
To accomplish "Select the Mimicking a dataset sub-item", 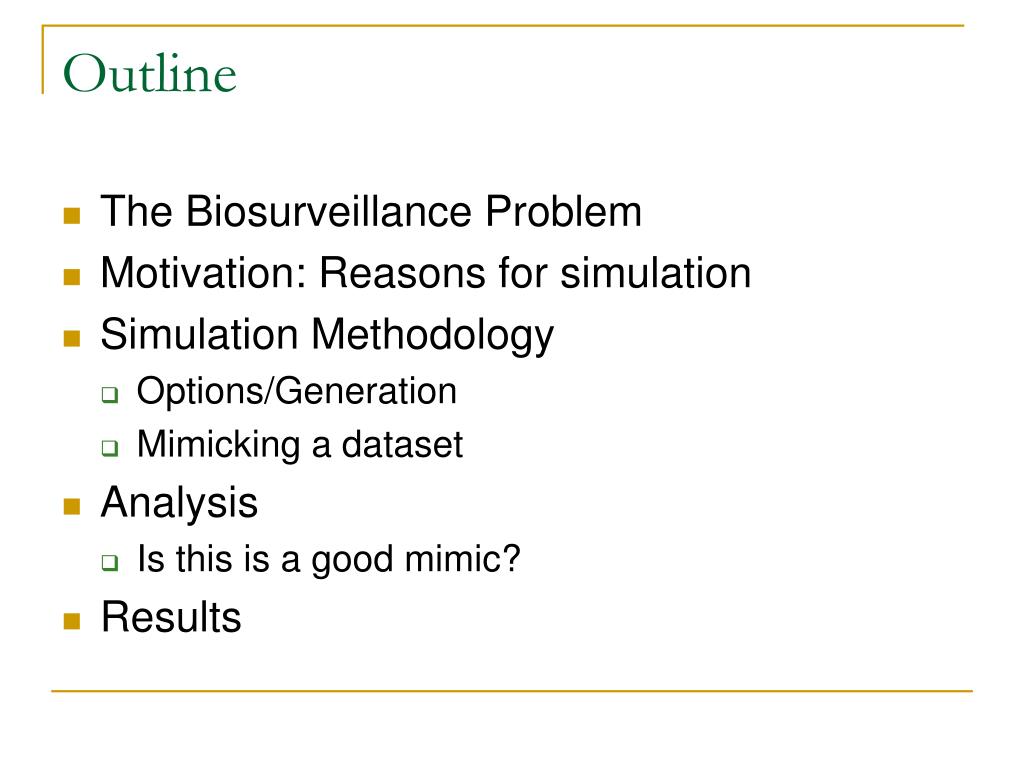I will pyautogui.click(x=300, y=445).
